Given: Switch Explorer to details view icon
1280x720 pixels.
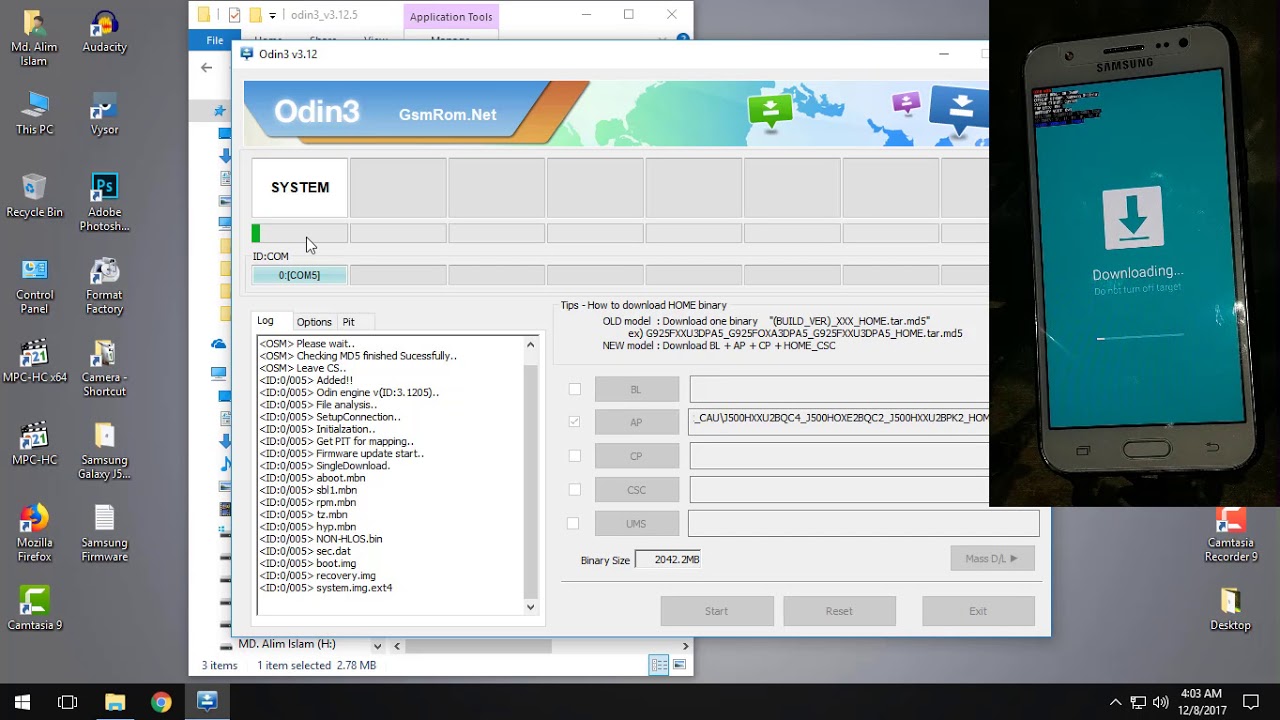Looking at the screenshot, I should click(659, 665).
